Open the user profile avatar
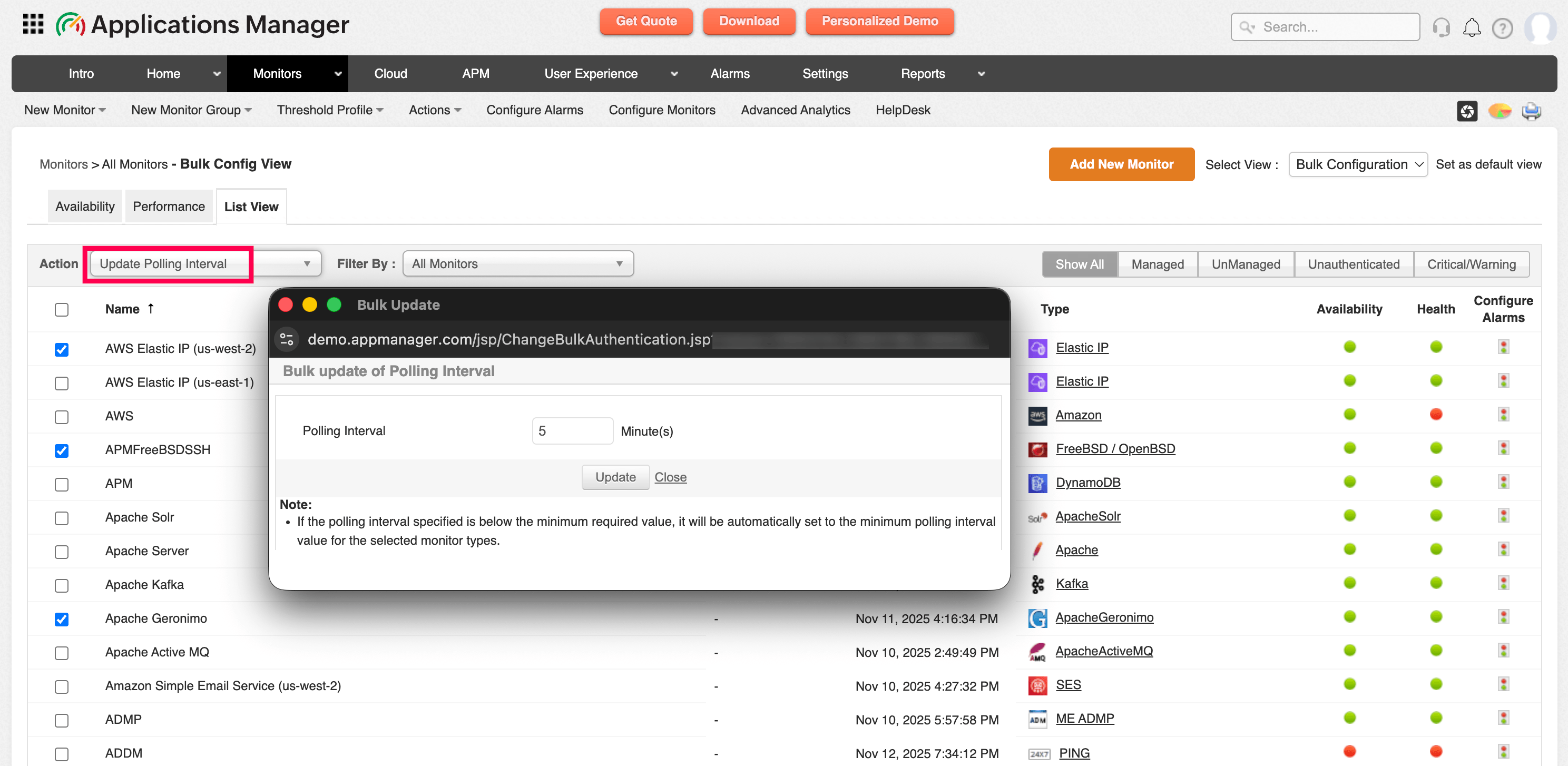This screenshot has height=766, width=1568. click(x=1540, y=27)
